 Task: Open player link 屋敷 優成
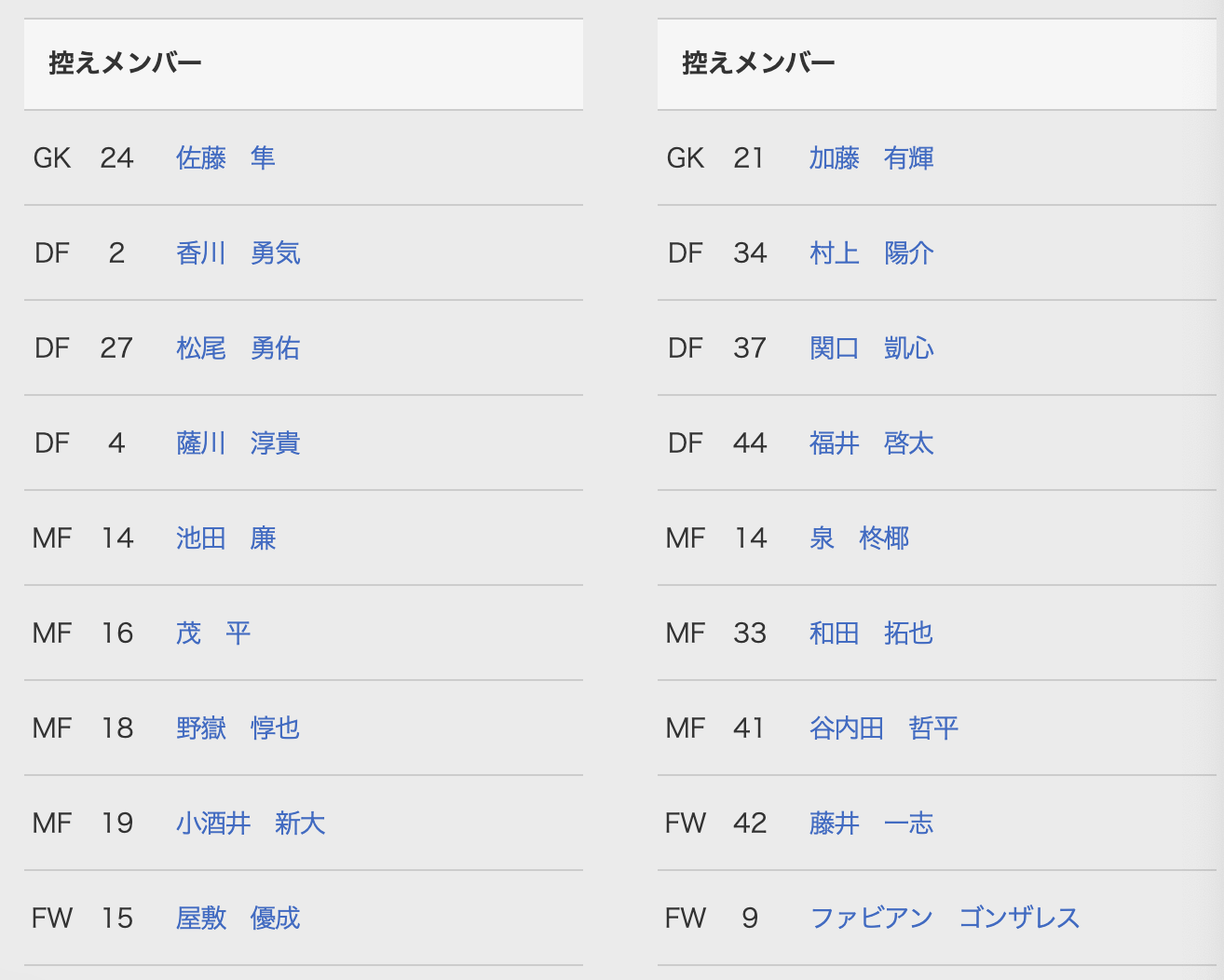coord(238,919)
